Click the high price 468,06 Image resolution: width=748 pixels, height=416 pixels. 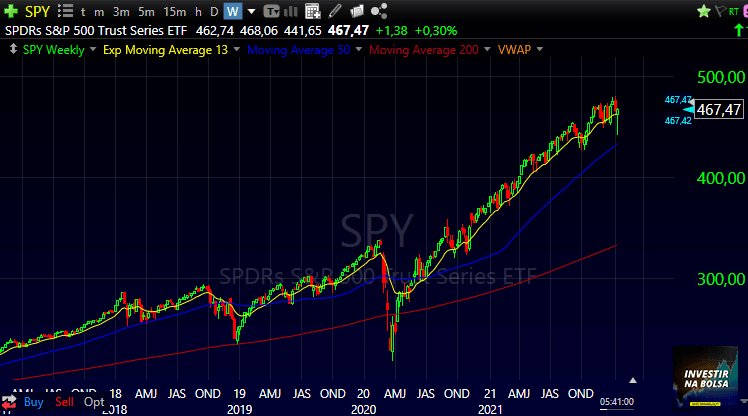(x=259, y=31)
